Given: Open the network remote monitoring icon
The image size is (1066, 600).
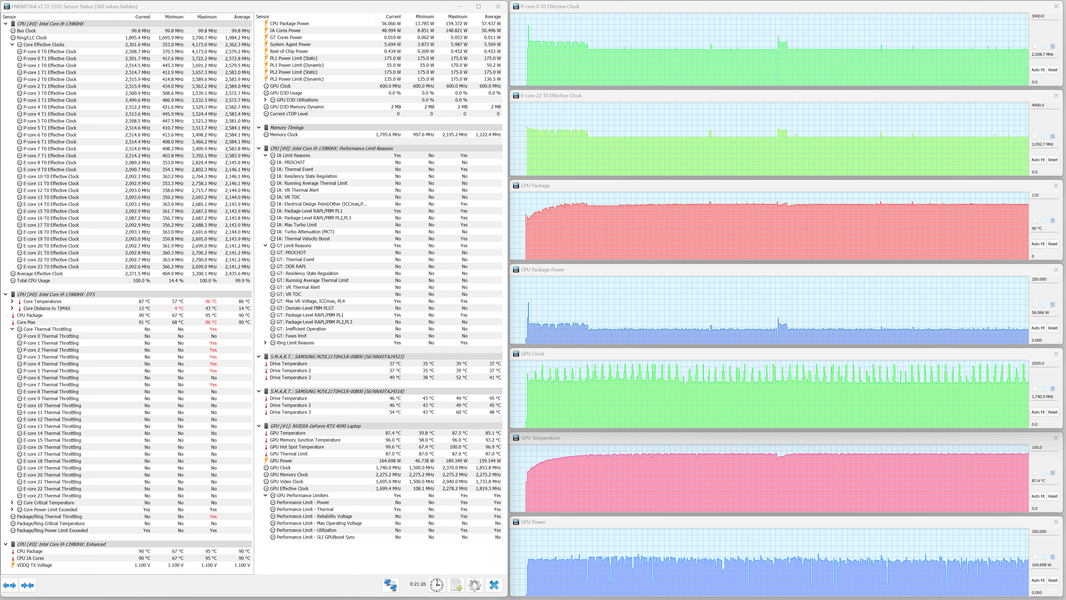Looking at the screenshot, I should (390, 585).
